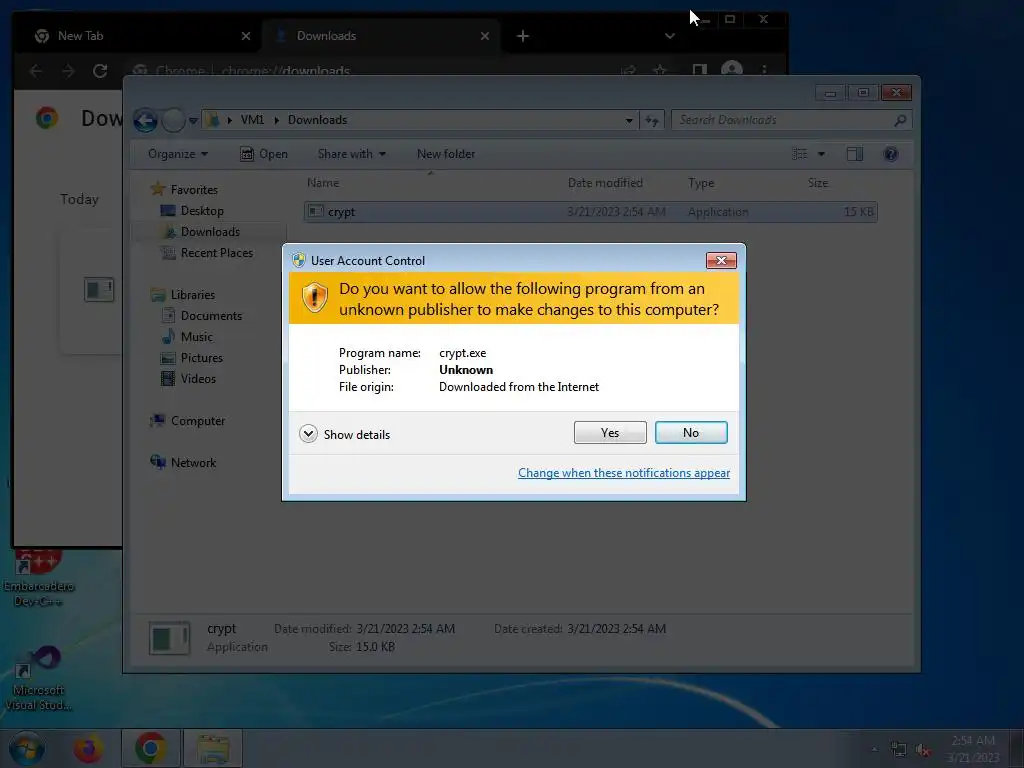The width and height of the screenshot is (1024, 768).
Task: Expand Show details chevron in UAC dialog
Action: 308,434
